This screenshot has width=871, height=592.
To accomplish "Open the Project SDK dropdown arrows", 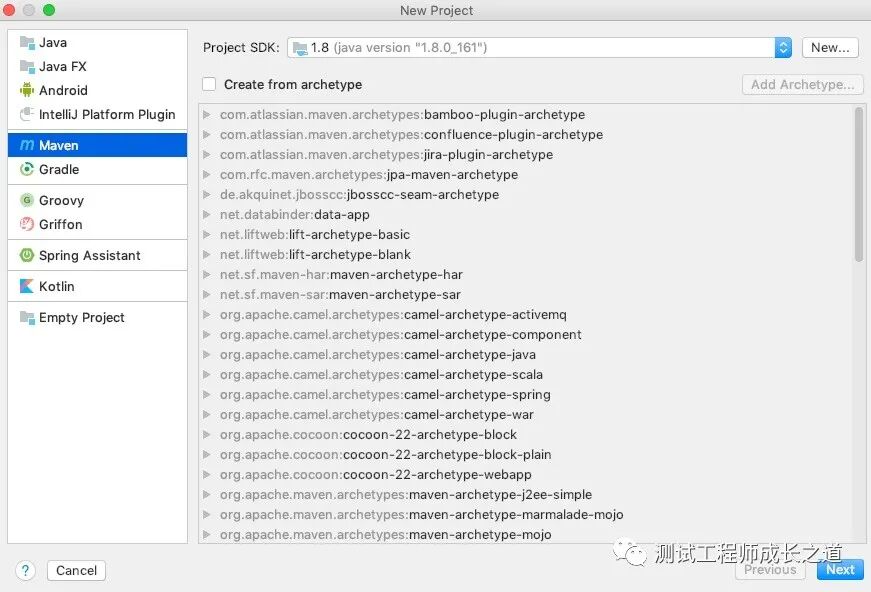I will [783, 48].
